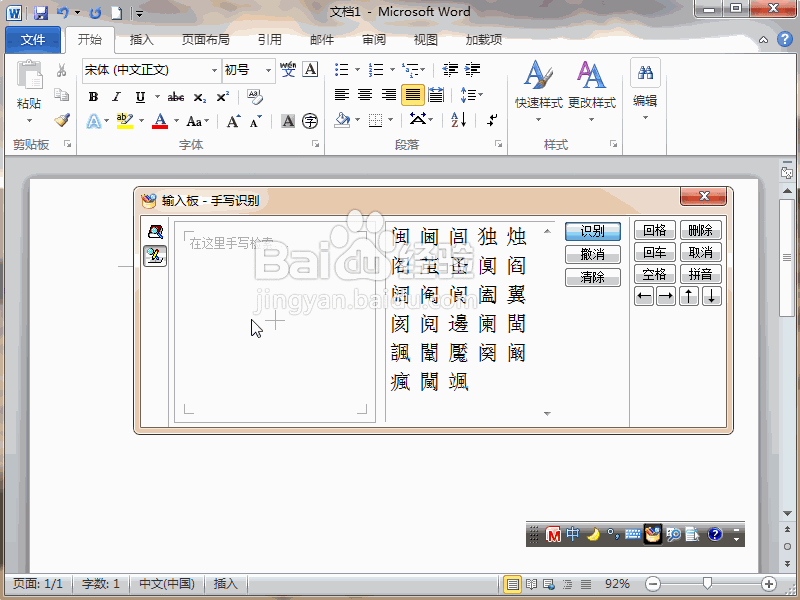Click the Copy icon in clipboard group
The height and width of the screenshot is (600, 800).
coord(62,95)
